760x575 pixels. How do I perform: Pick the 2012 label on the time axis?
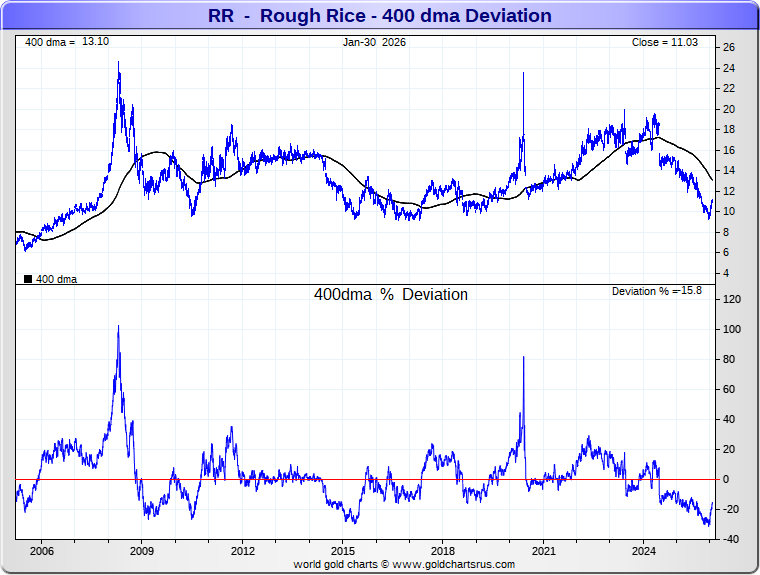[x=242, y=551]
